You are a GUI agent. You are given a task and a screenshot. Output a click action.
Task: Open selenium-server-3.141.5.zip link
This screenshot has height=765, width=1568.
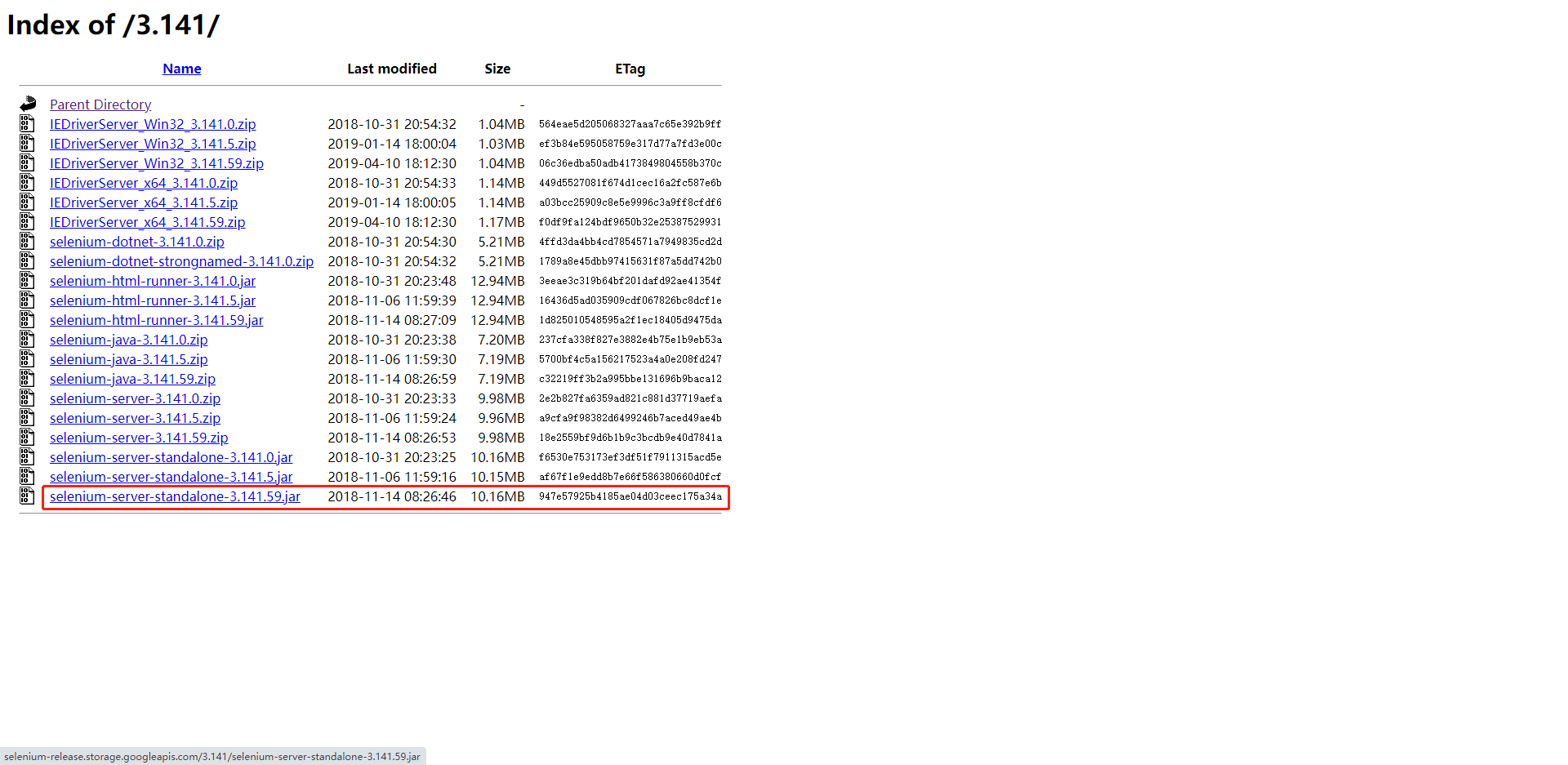point(135,418)
